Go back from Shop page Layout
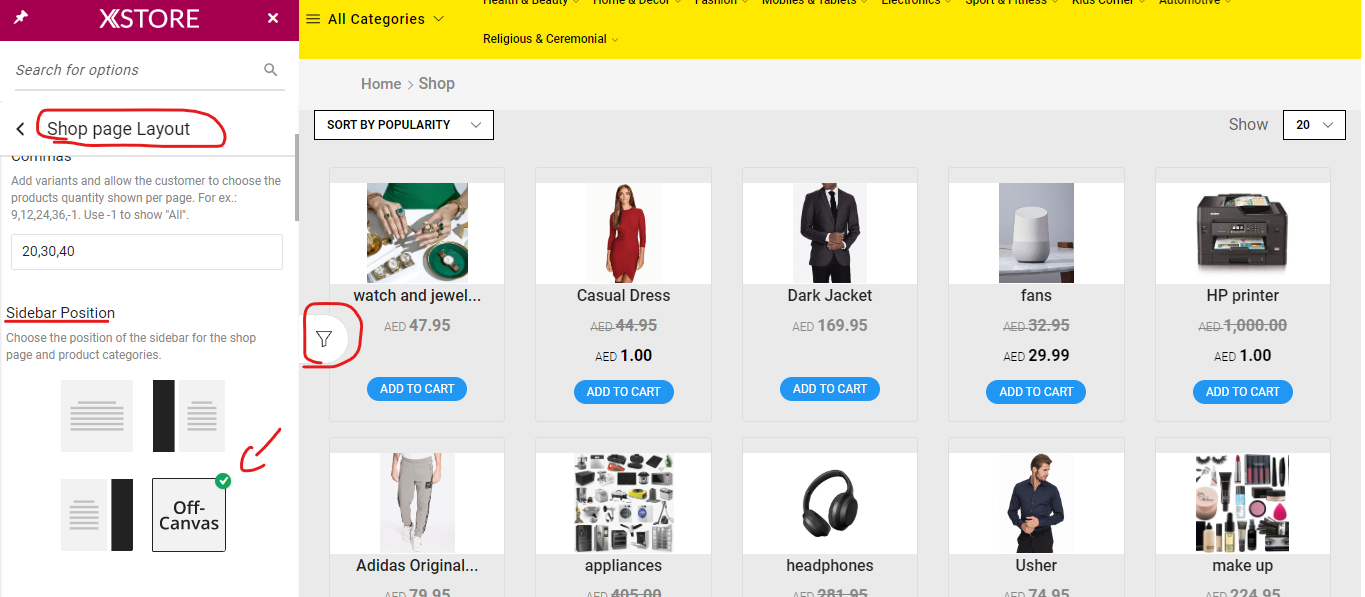Viewport: 1365px width, 597px height. 20,129
